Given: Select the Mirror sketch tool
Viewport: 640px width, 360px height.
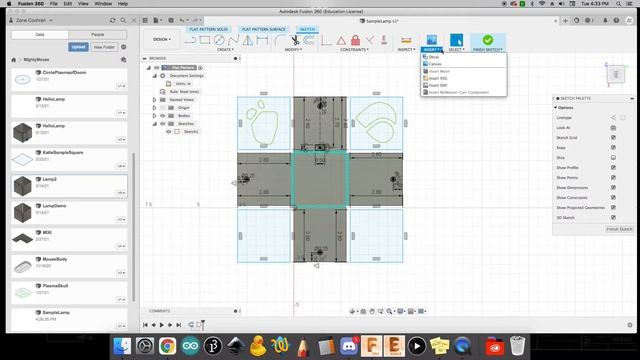Looking at the screenshot, I should click(x=248, y=40).
